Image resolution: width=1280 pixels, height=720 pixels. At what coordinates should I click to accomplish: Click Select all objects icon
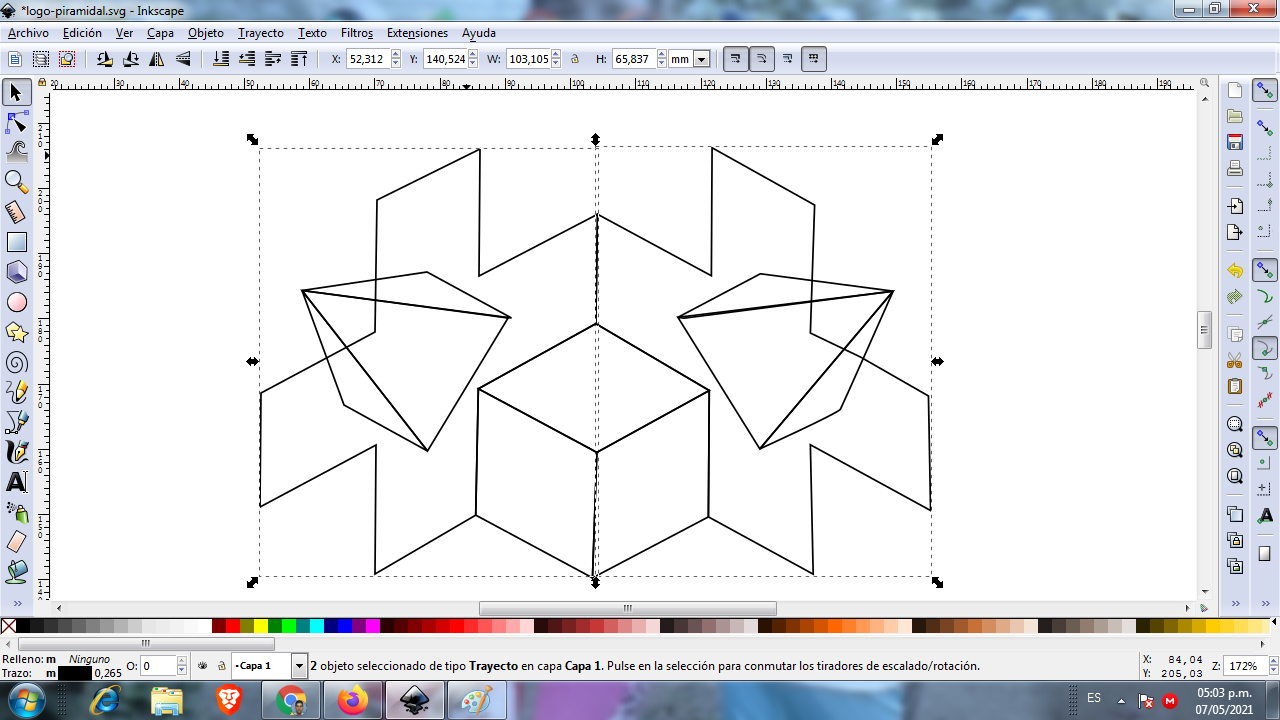15,59
